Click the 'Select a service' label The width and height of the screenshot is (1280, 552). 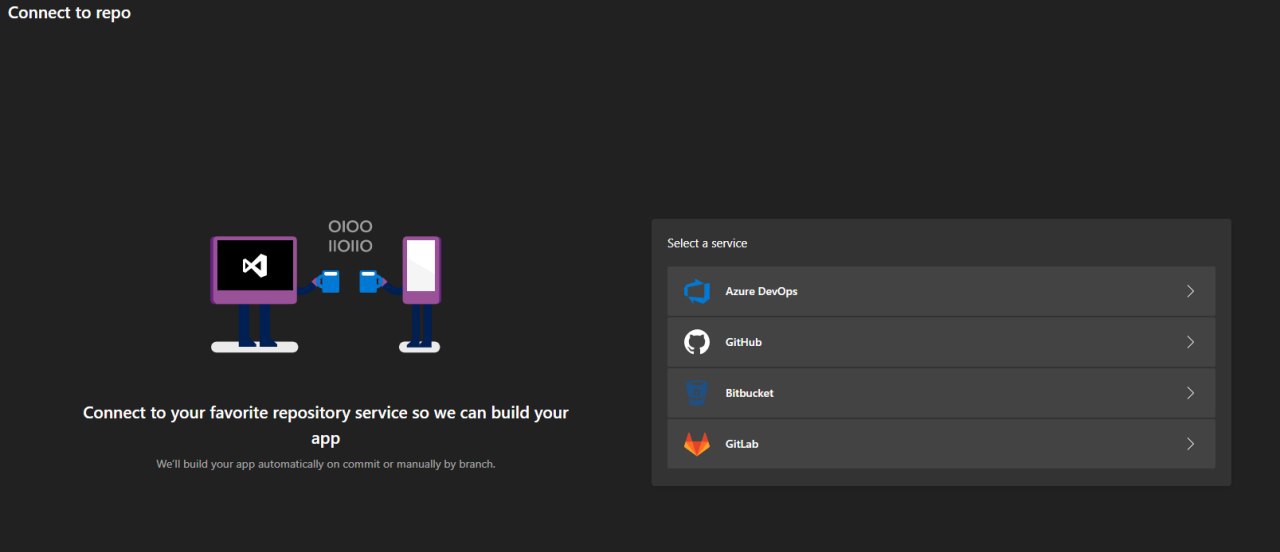[707, 243]
